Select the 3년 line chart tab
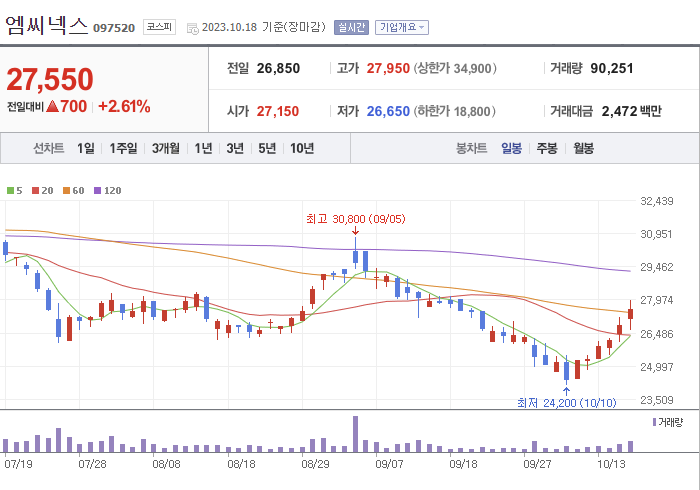Viewport: 700px width, 490px height. click(x=235, y=148)
